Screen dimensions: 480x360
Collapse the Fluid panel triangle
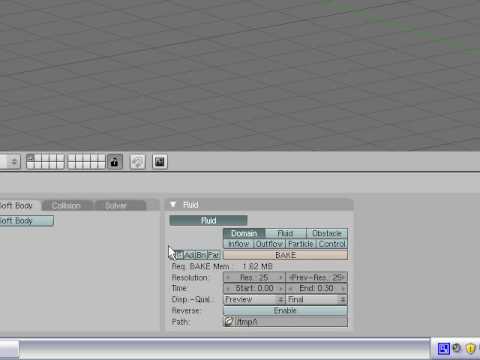(x=173, y=204)
